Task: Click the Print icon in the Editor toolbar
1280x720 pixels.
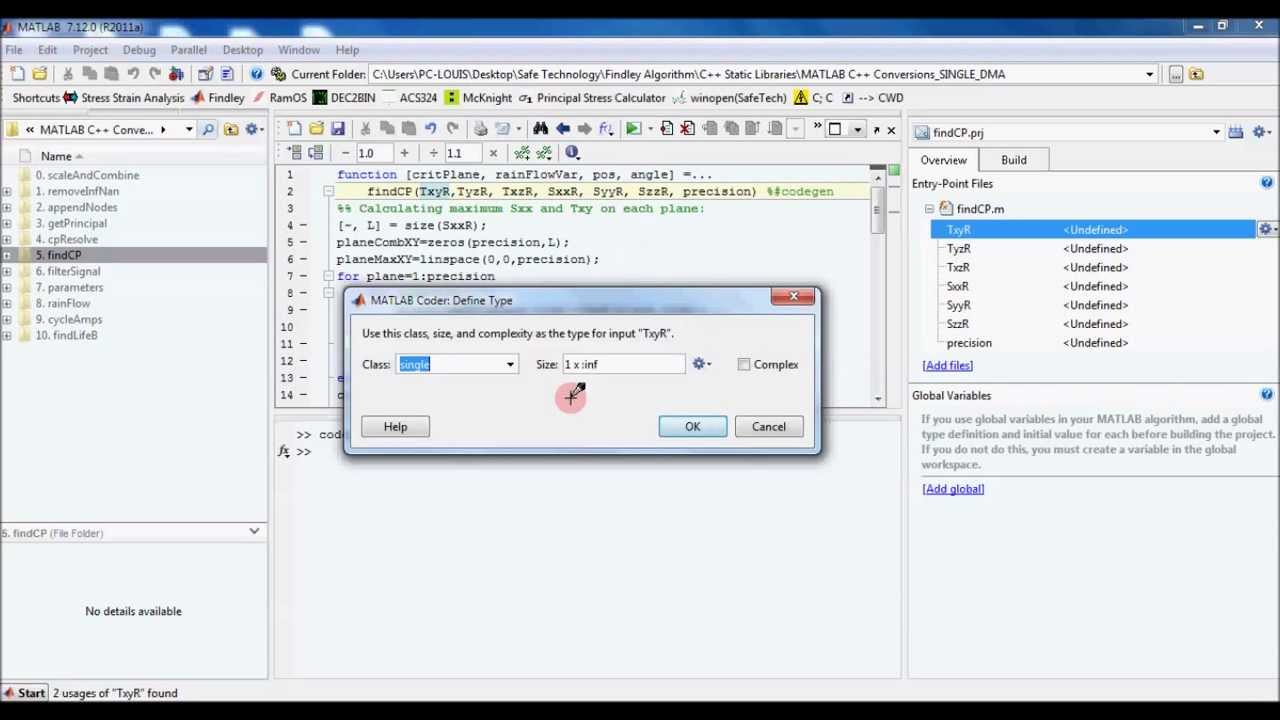Action: [x=481, y=128]
